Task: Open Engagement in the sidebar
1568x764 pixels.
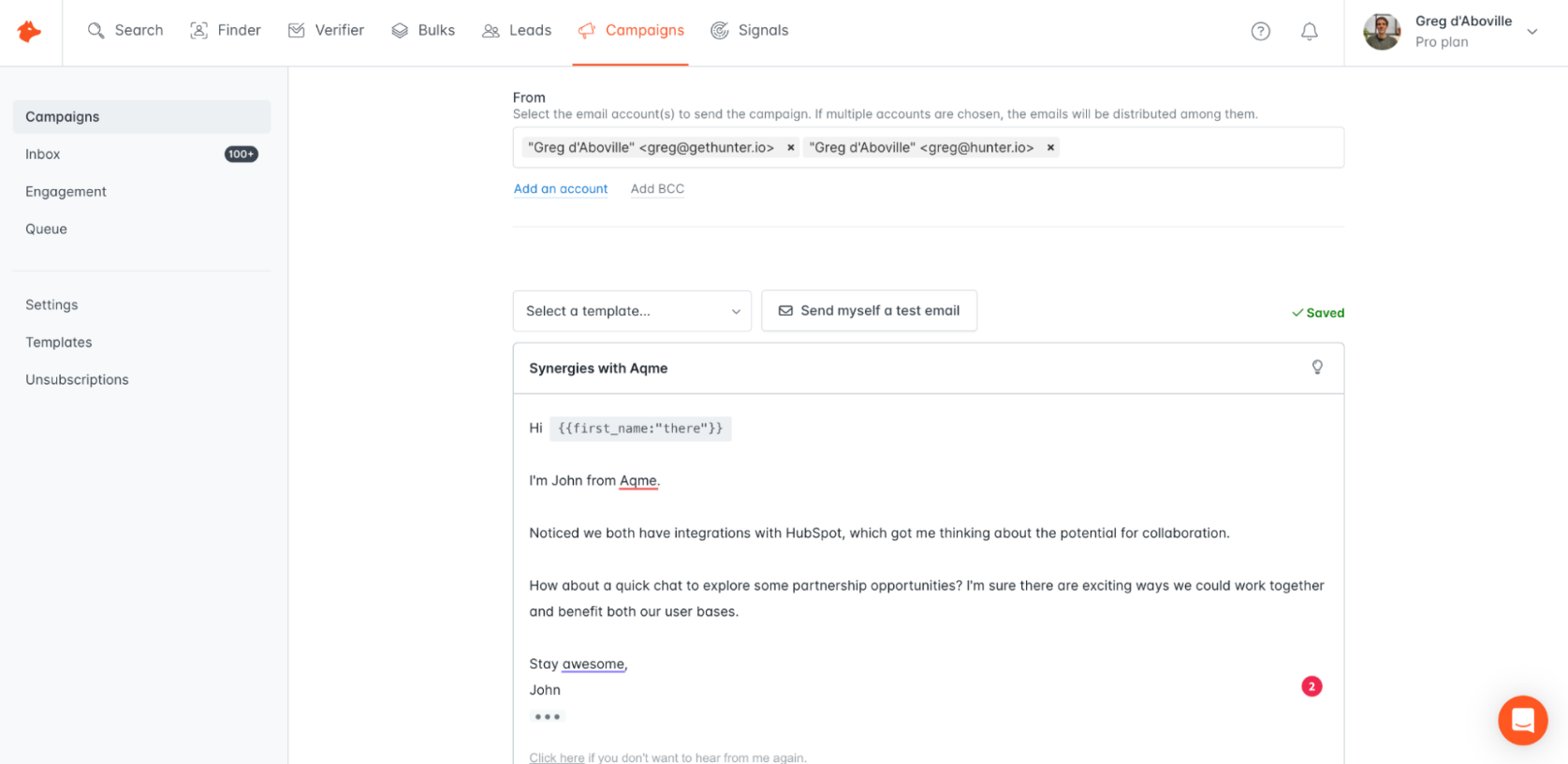Action: [66, 192]
